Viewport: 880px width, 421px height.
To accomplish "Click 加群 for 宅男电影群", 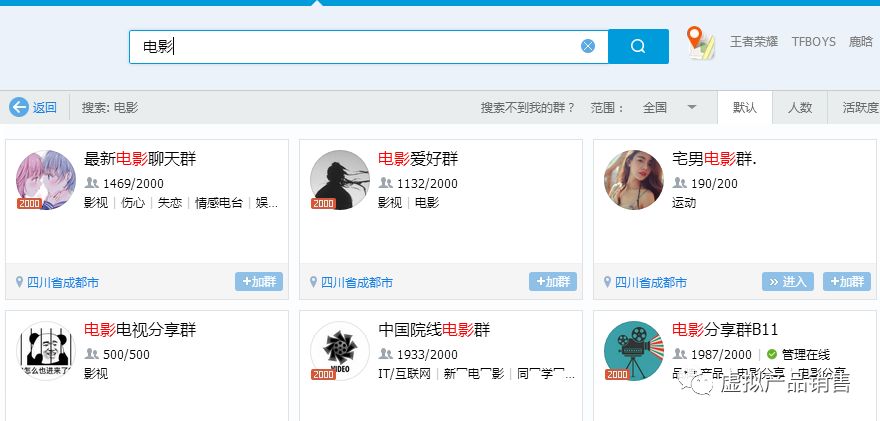I will pyautogui.click(x=847, y=282).
